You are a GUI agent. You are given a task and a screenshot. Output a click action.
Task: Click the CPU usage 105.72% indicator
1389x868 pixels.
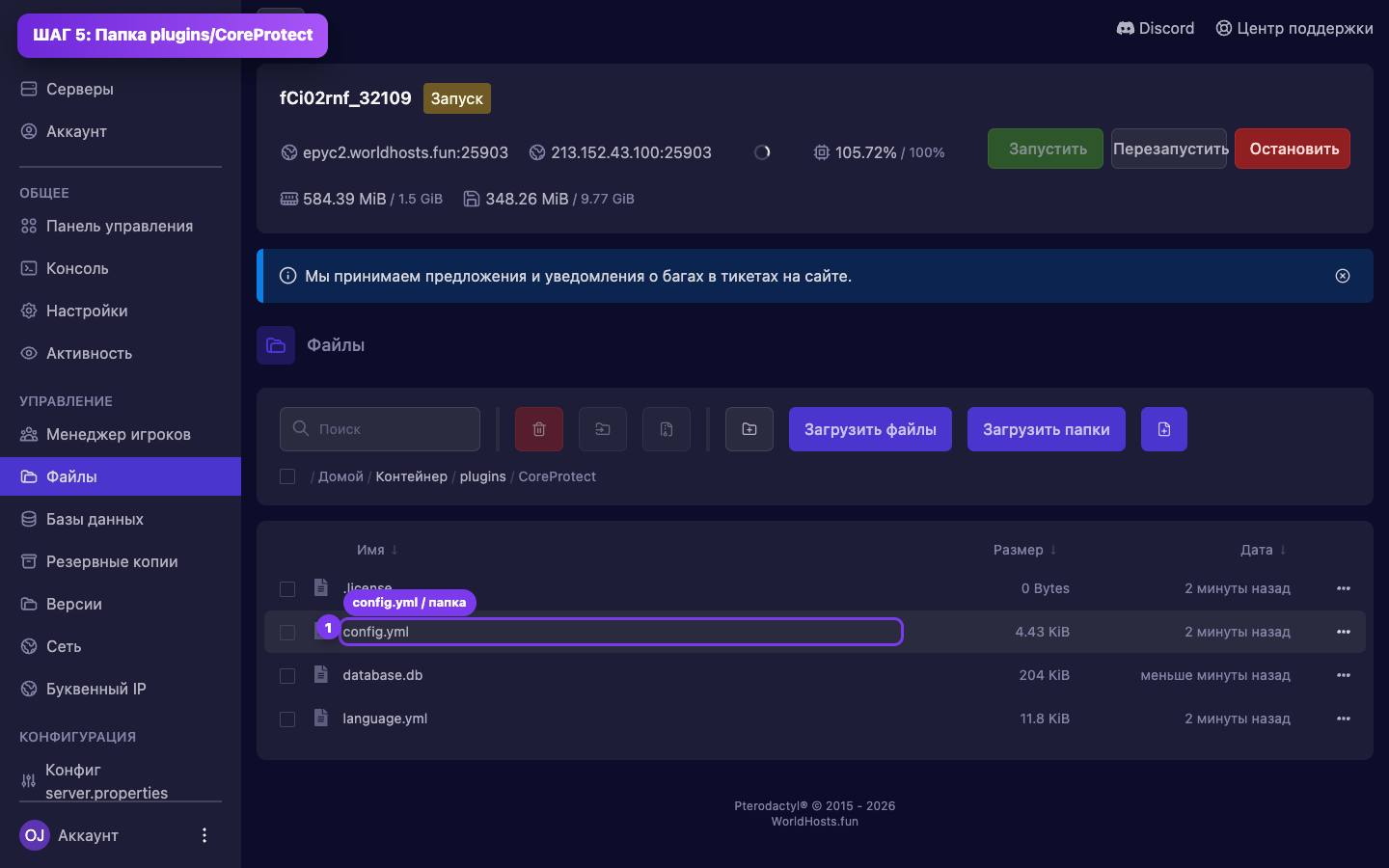tap(879, 152)
